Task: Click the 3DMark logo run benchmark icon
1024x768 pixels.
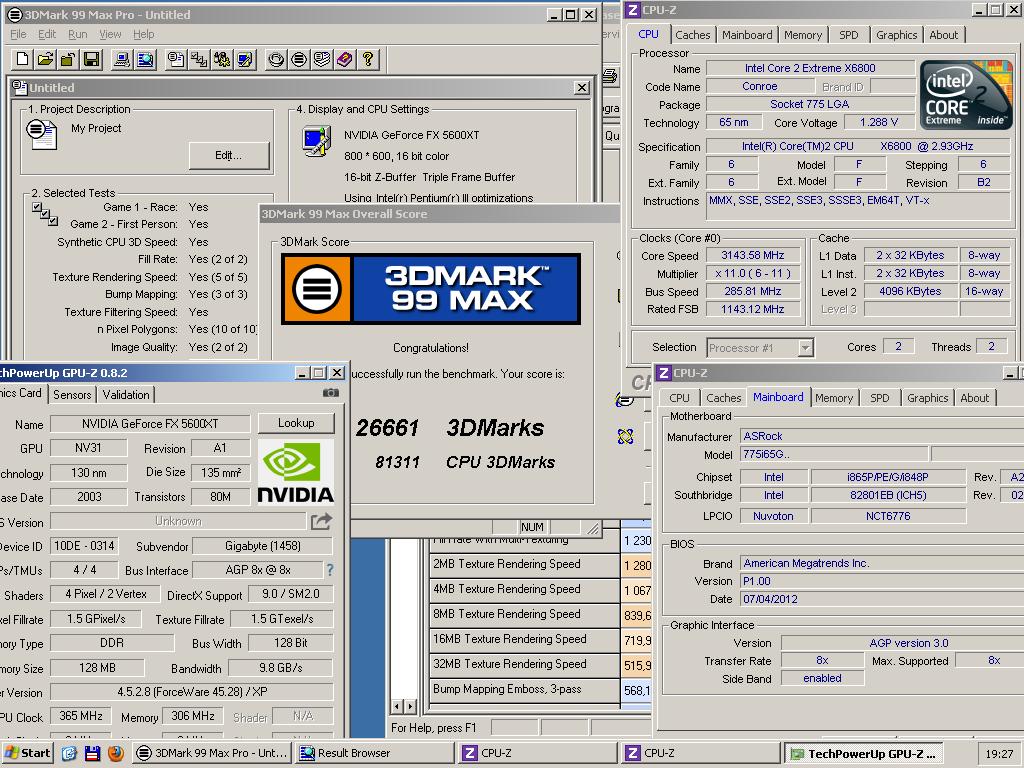Action: [x=298, y=59]
